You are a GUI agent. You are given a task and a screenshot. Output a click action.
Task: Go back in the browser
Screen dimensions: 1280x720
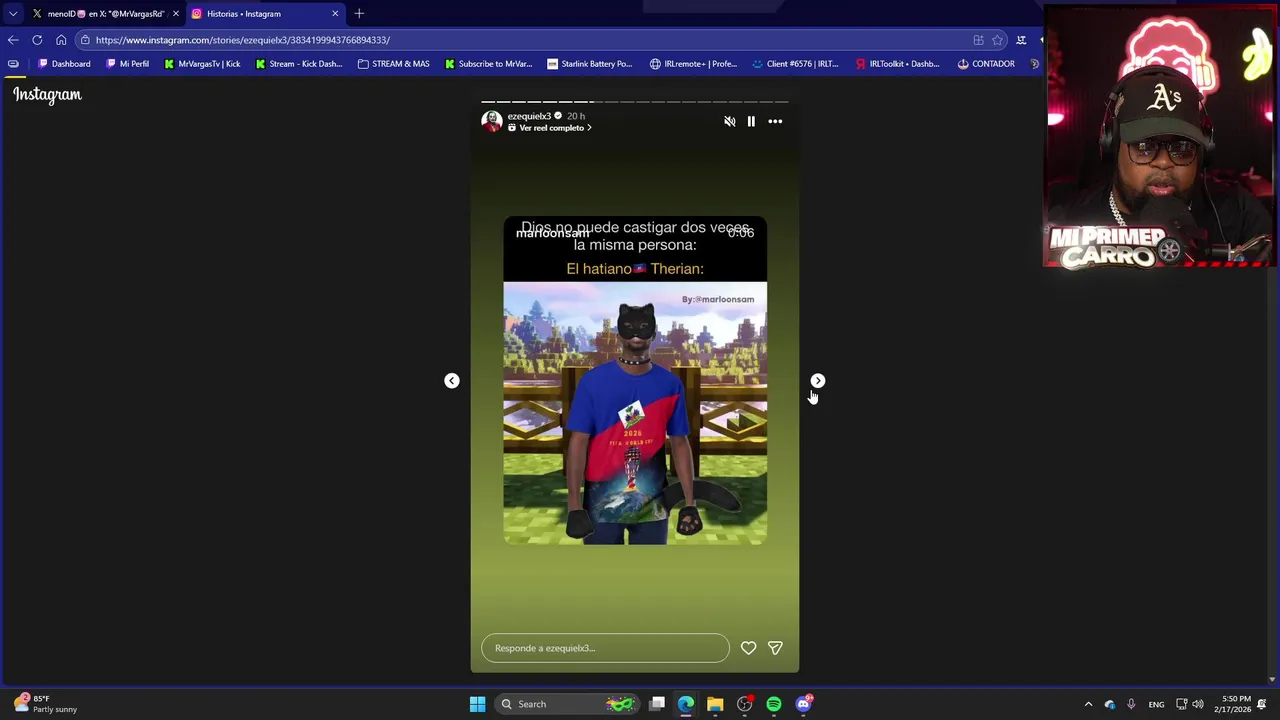12,40
